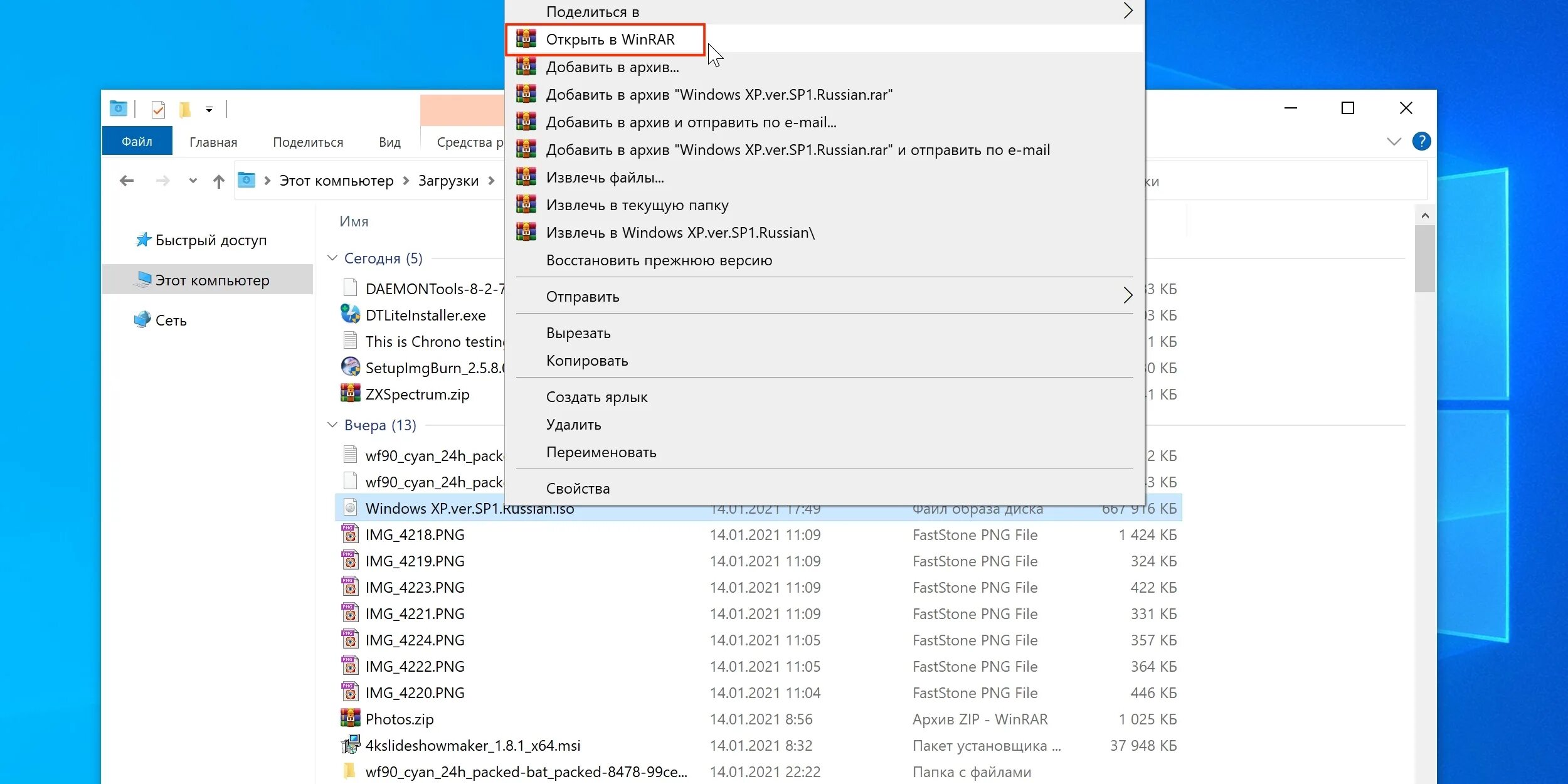Click WinRAR icon beside 'Извлечь в текущую папку'

pos(526,204)
